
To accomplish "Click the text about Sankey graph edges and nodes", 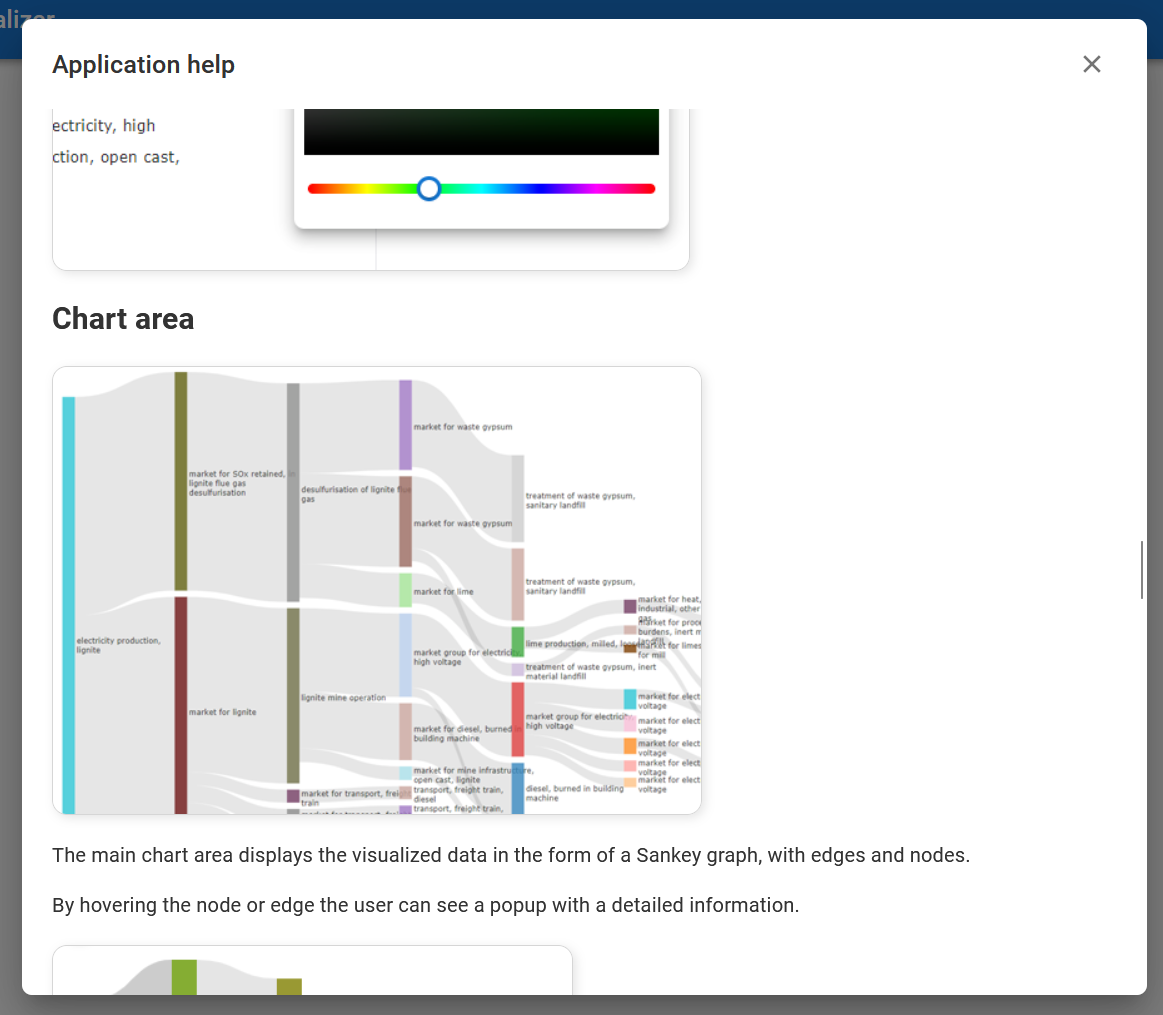I will 511,855.
